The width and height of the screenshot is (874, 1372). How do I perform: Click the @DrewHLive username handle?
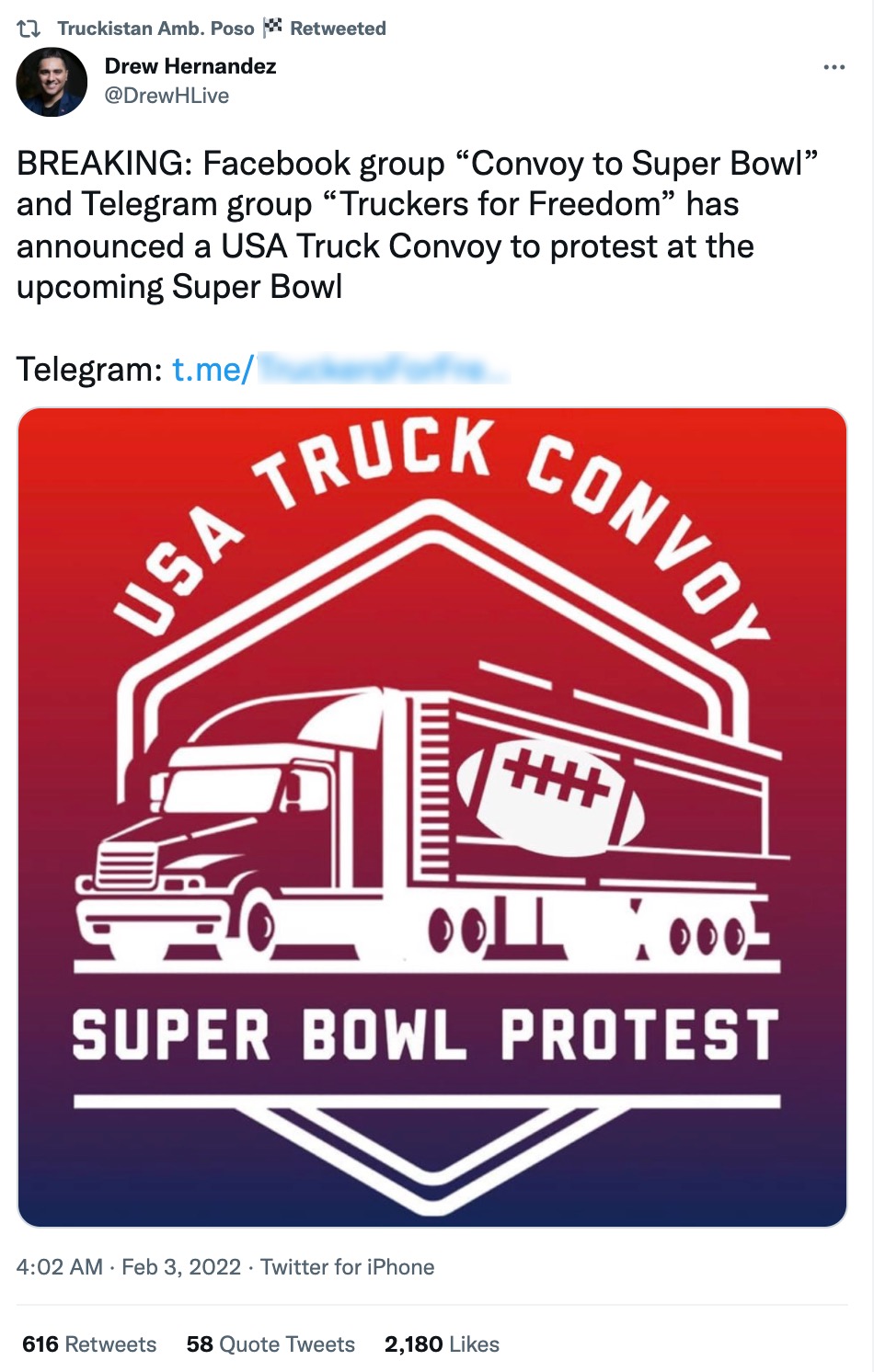(x=167, y=94)
